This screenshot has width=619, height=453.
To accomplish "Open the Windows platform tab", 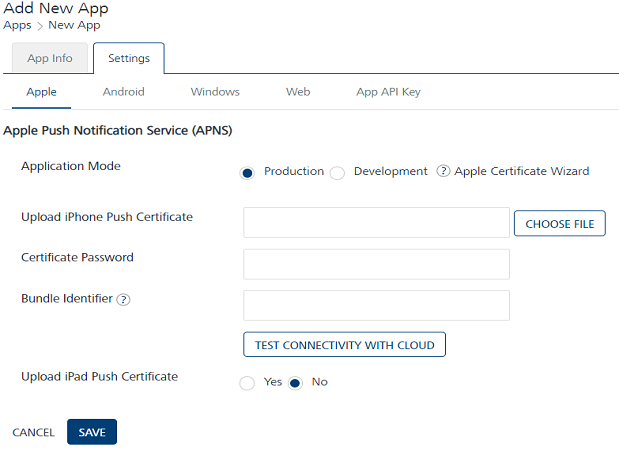I will click(215, 92).
